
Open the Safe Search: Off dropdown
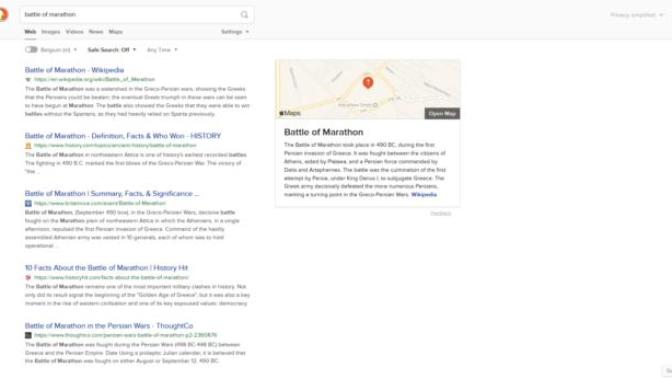tap(111, 50)
